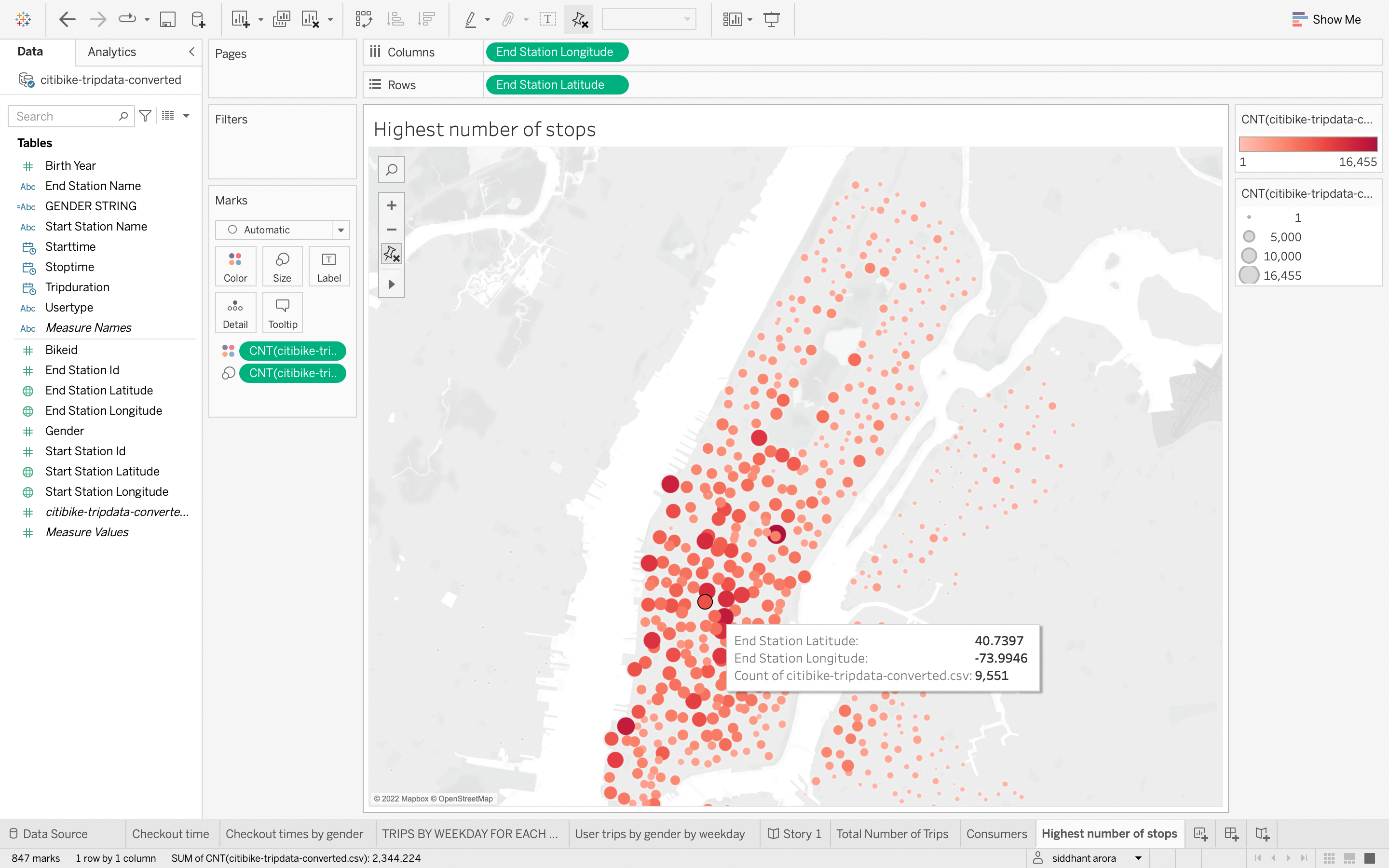This screenshot has width=1389, height=868.
Task: Switch to filmstrip view in status bar
Action: pos(1349,858)
